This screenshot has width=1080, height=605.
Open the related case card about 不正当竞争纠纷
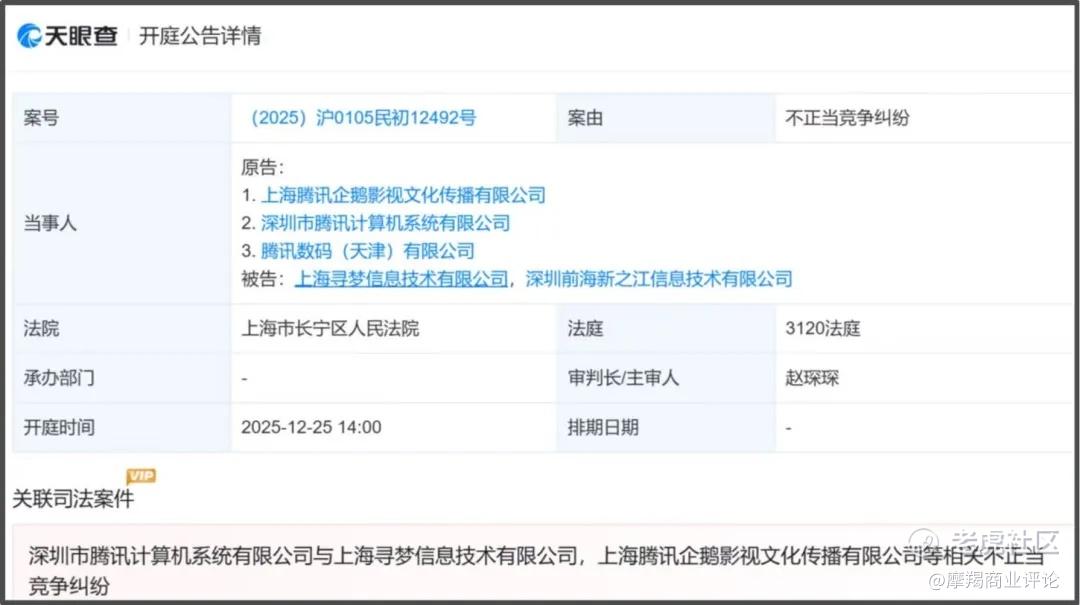541,562
